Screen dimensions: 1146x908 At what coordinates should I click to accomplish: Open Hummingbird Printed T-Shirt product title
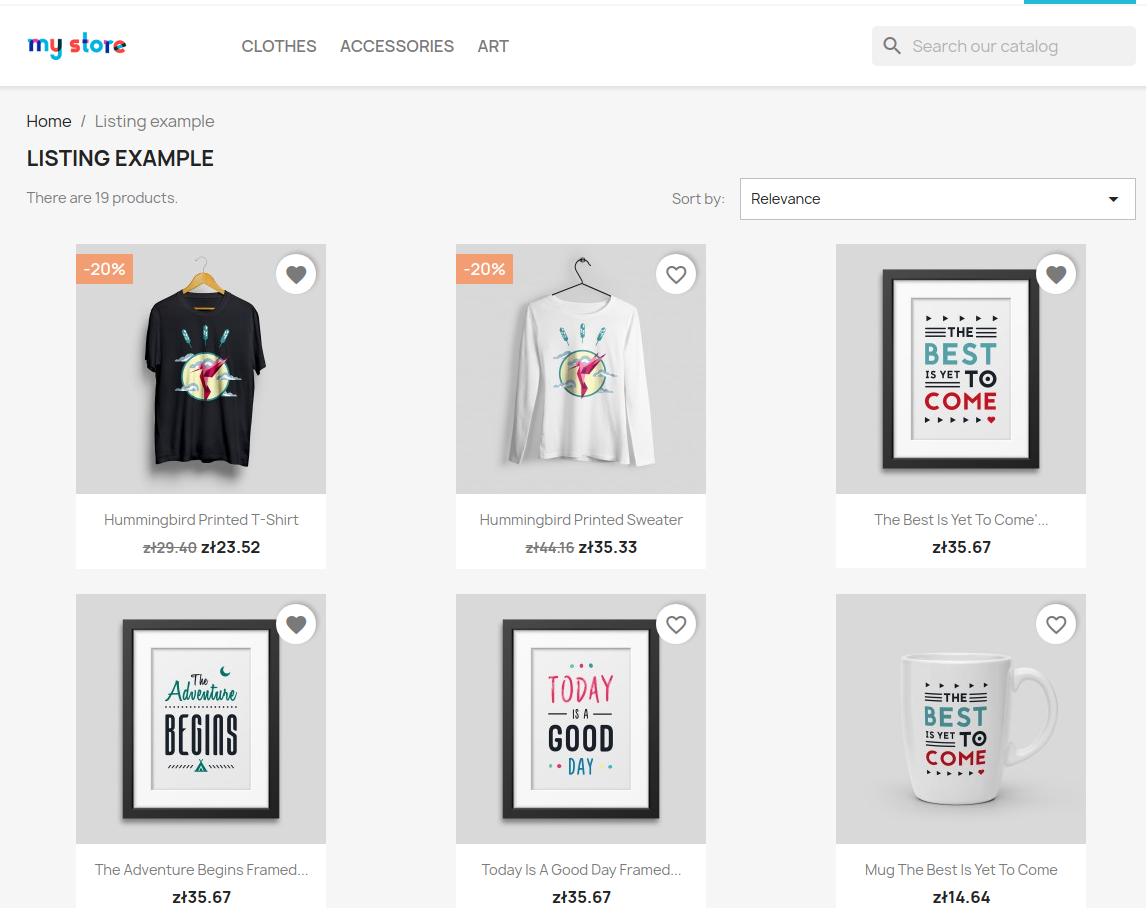(x=201, y=520)
